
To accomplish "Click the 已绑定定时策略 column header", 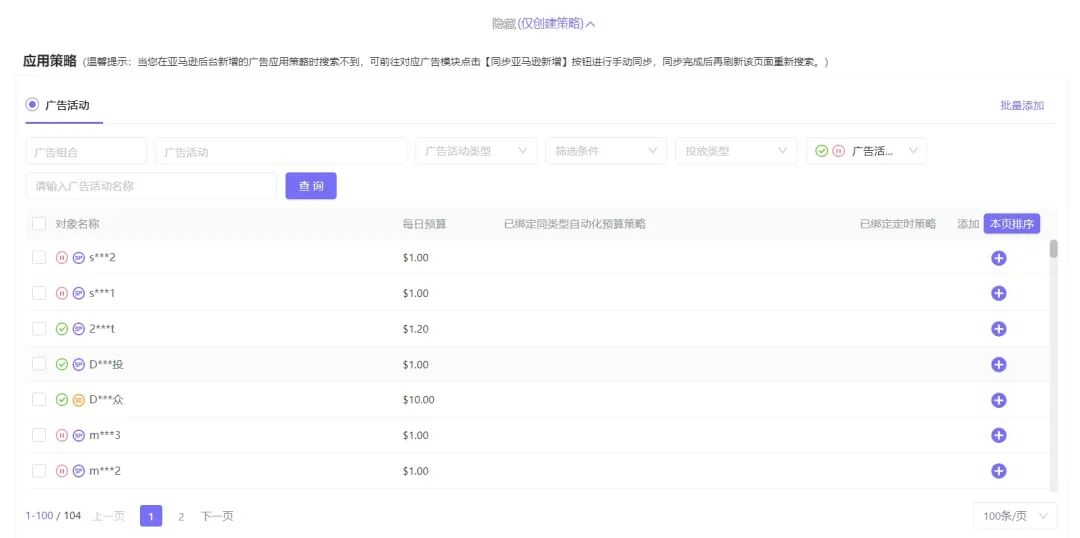I will [x=898, y=224].
